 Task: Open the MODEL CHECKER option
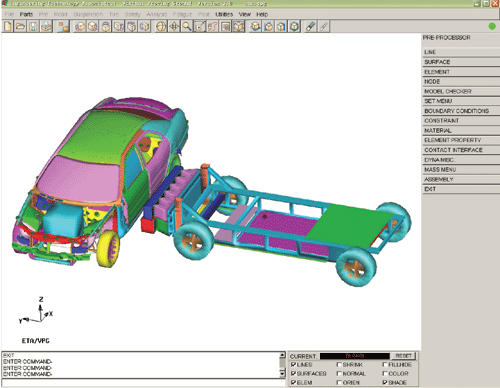461,91
